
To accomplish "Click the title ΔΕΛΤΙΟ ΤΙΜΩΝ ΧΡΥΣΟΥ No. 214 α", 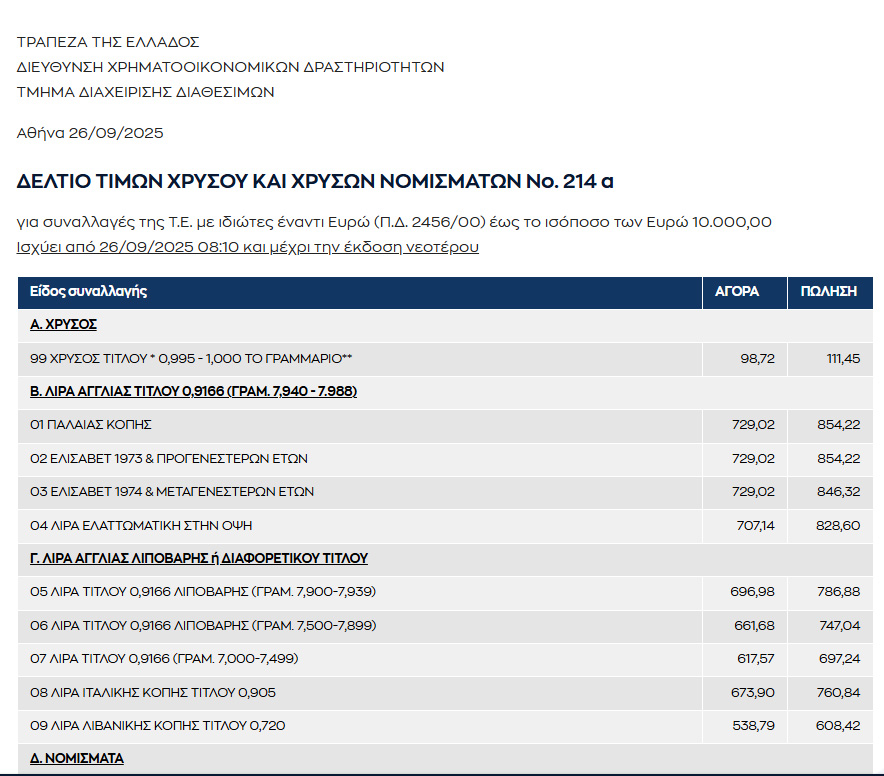I will point(315,181).
